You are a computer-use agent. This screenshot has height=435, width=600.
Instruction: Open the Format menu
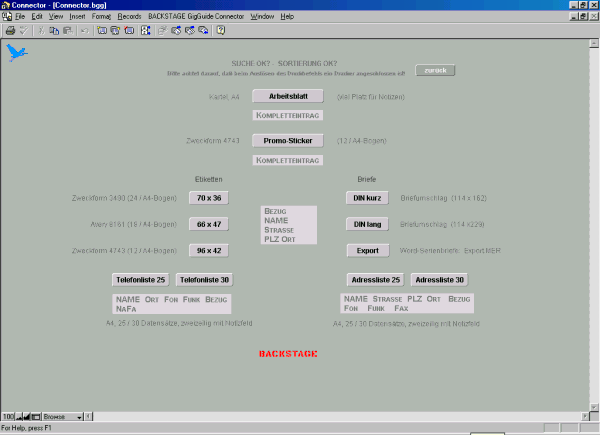click(101, 17)
